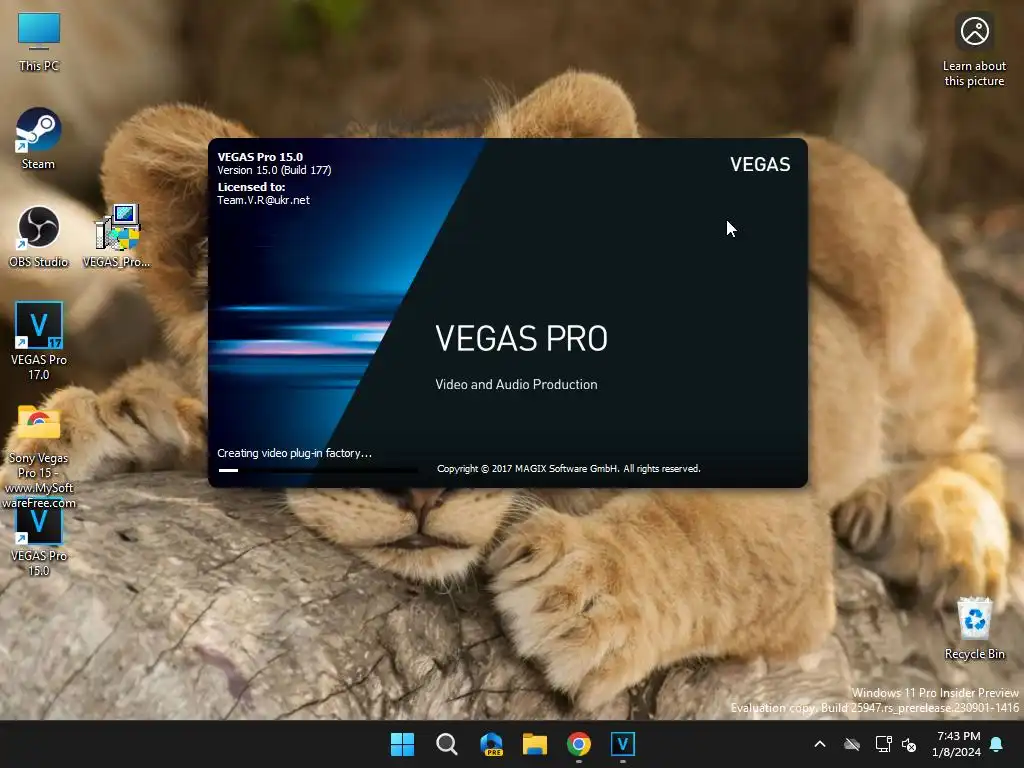Click 'Team.V.R@ukr.net' license text
The width and height of the screenshot is (1024, 768).
pos(264,200)
